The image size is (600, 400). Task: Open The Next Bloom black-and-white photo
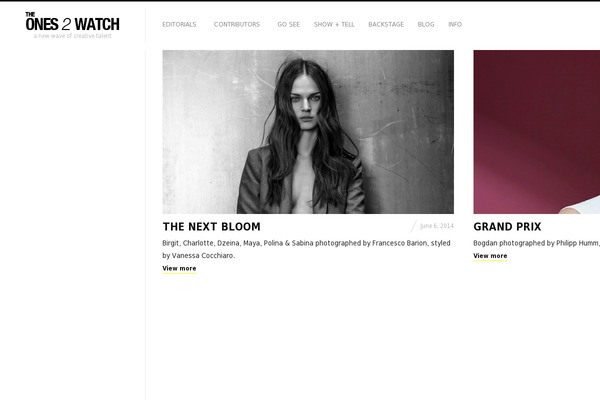(x=308, y=132)
